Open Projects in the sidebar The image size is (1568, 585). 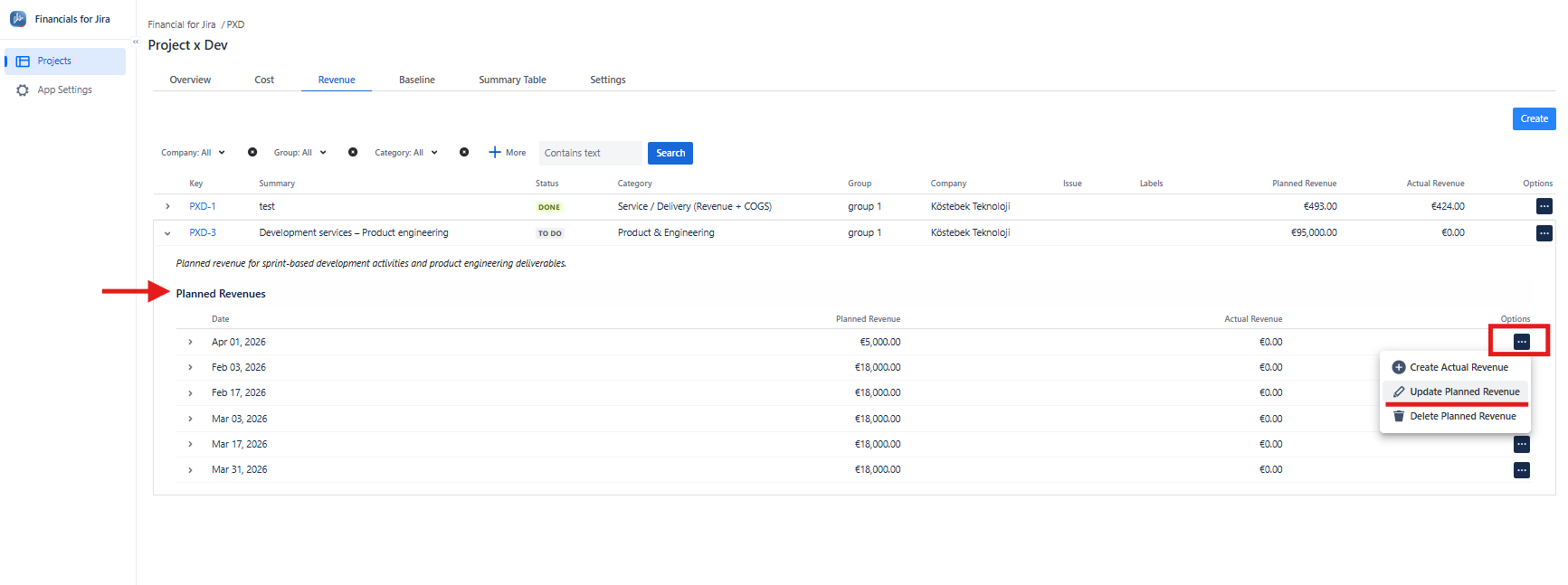click(65, 61)
